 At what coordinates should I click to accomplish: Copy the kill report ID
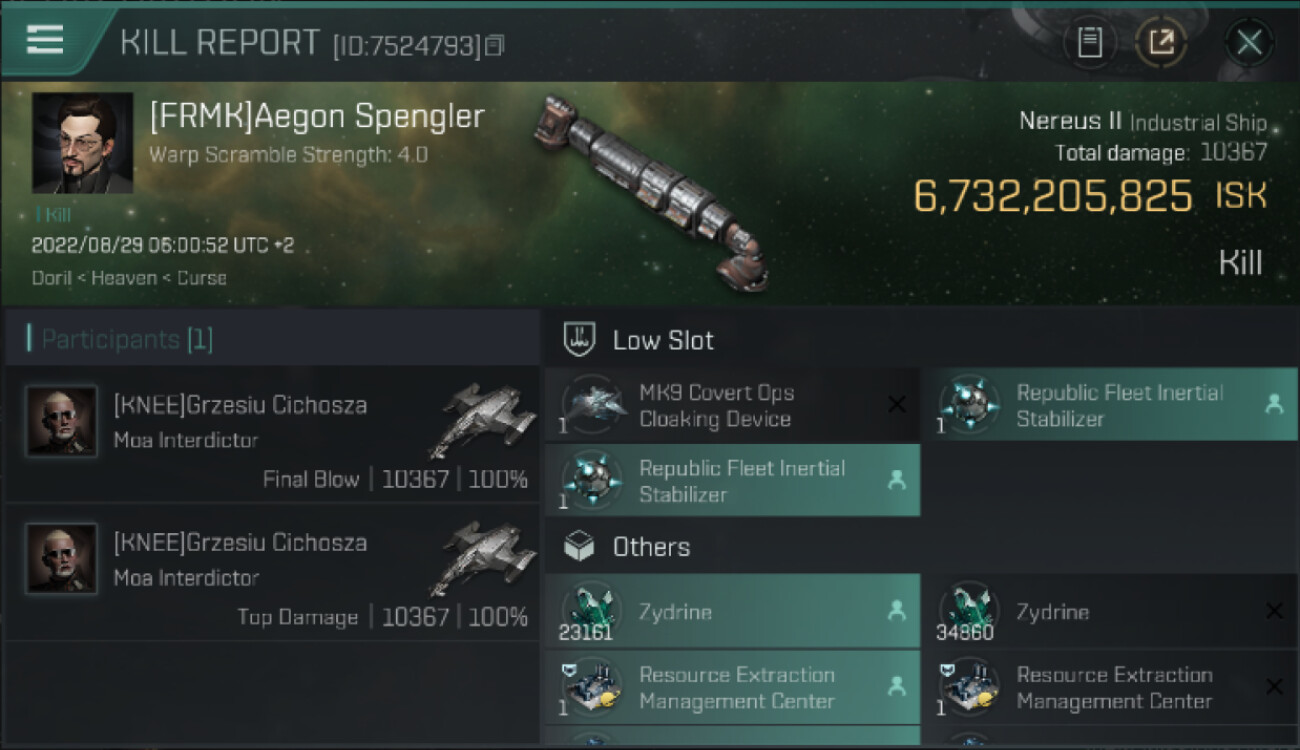pos(495,44)
